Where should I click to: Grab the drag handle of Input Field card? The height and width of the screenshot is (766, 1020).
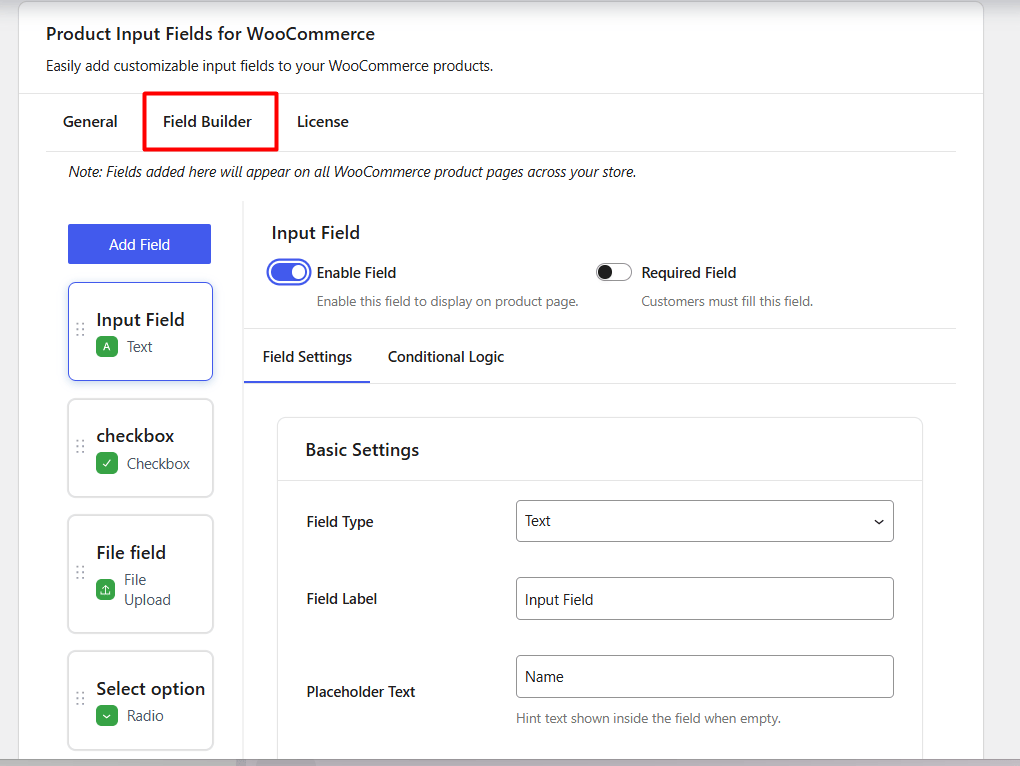point(80,330)
